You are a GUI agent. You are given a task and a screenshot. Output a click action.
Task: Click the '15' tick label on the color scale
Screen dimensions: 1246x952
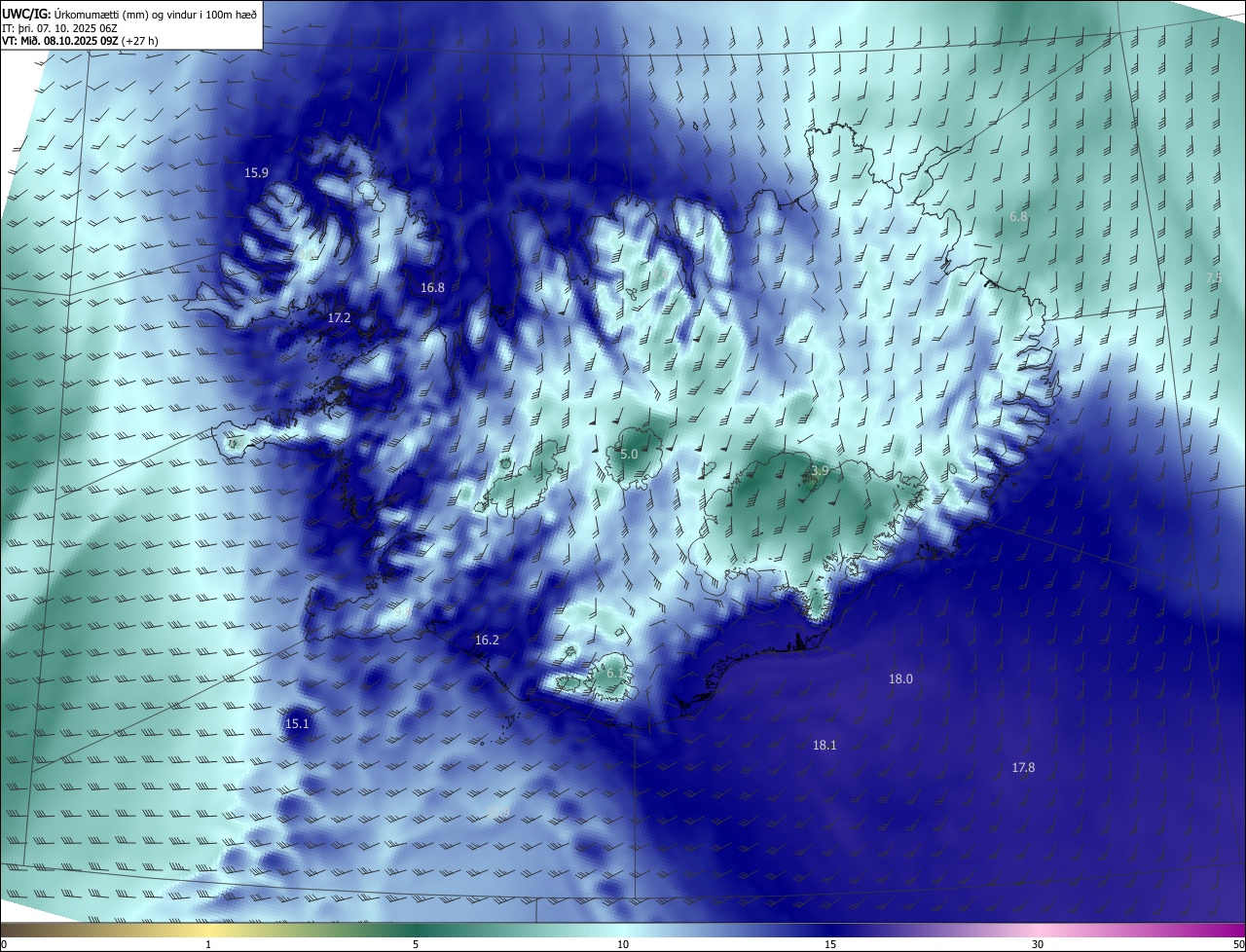(830, 944)
